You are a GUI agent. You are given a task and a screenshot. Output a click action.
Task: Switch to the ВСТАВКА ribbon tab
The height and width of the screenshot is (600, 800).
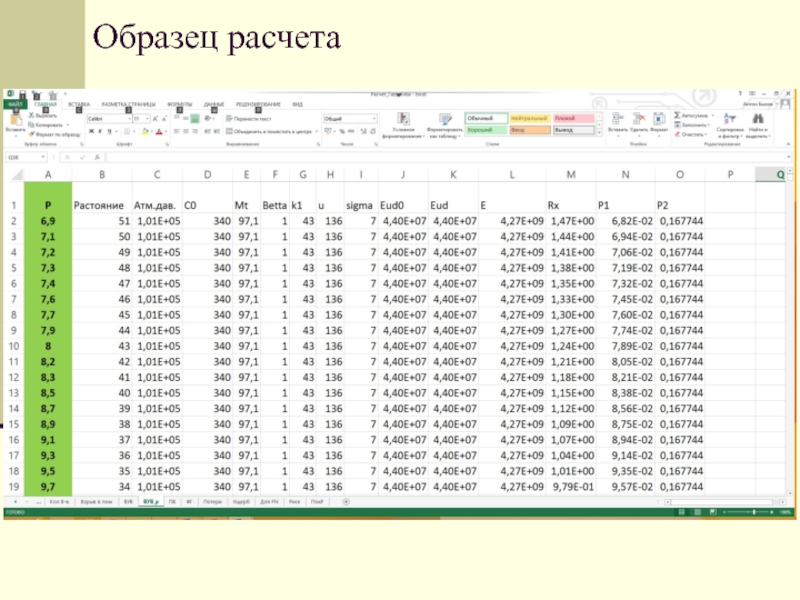coord(79,104)
